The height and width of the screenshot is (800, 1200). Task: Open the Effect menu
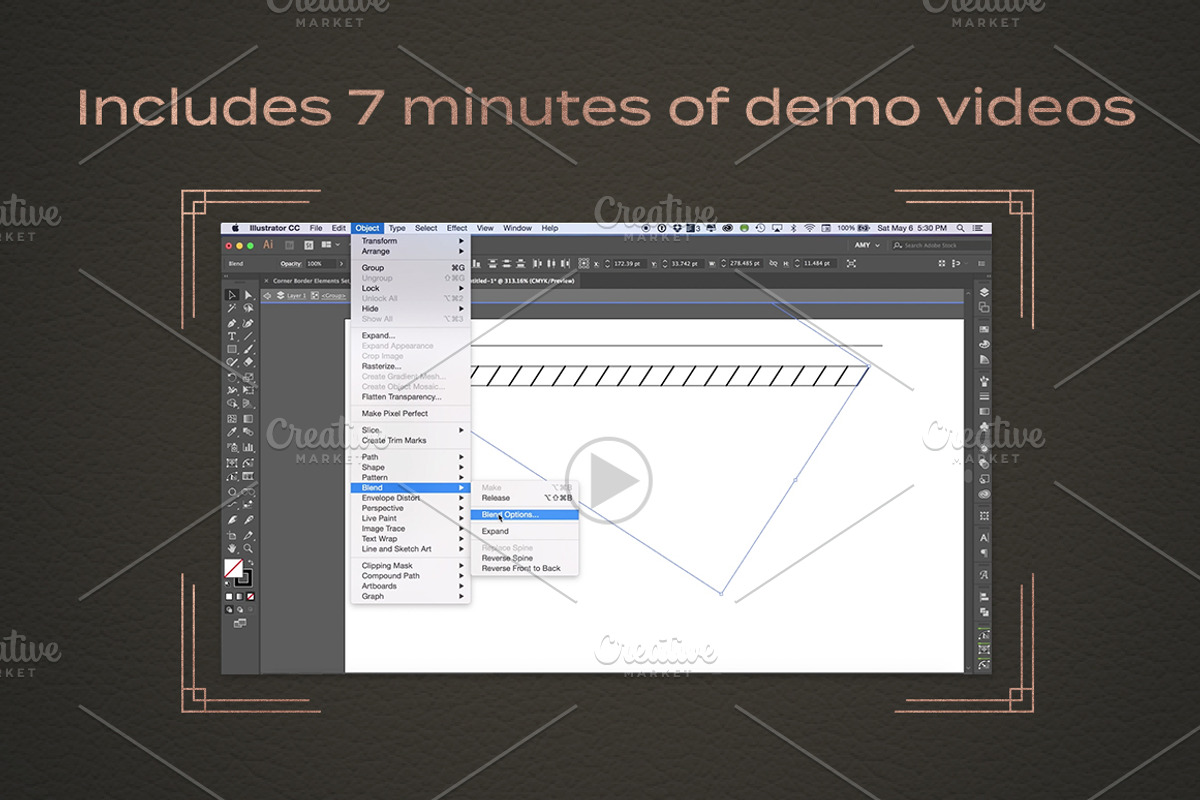pos(457,228)
